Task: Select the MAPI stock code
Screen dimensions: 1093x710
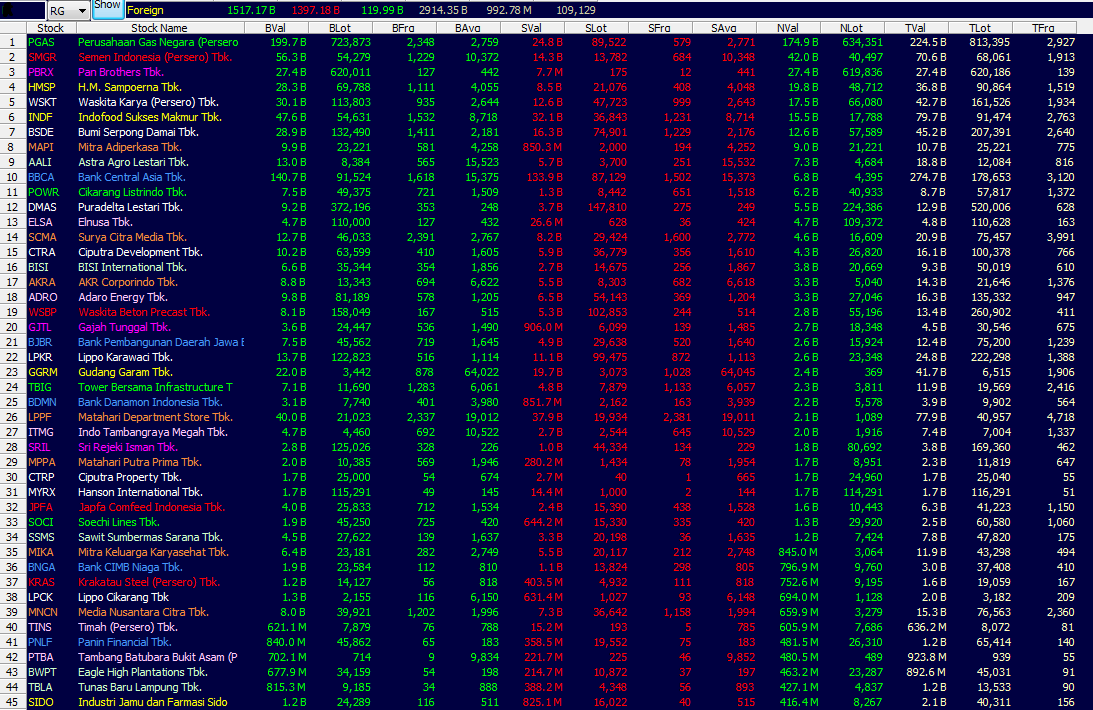Action: click(x=41, y=147)
